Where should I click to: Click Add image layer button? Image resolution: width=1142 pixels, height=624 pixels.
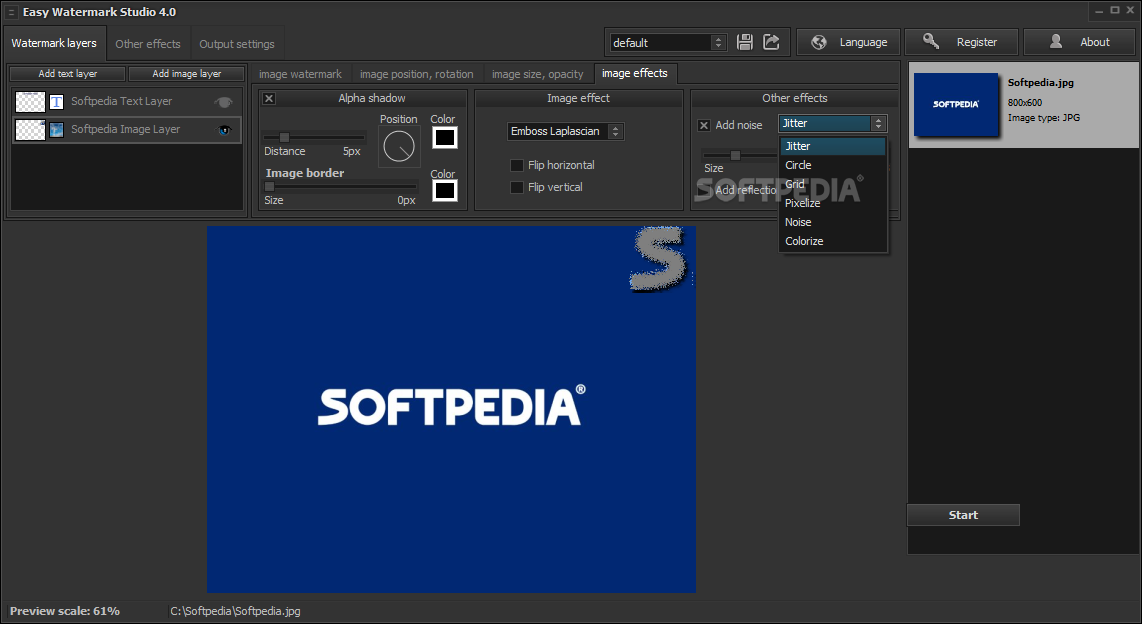(x=186, y=74)
